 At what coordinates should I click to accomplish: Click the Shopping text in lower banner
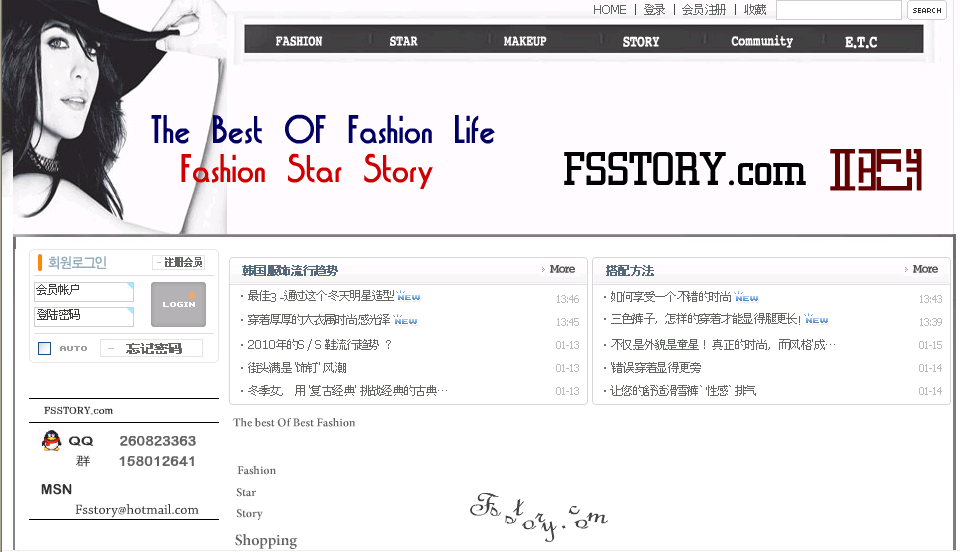[266, 540]
